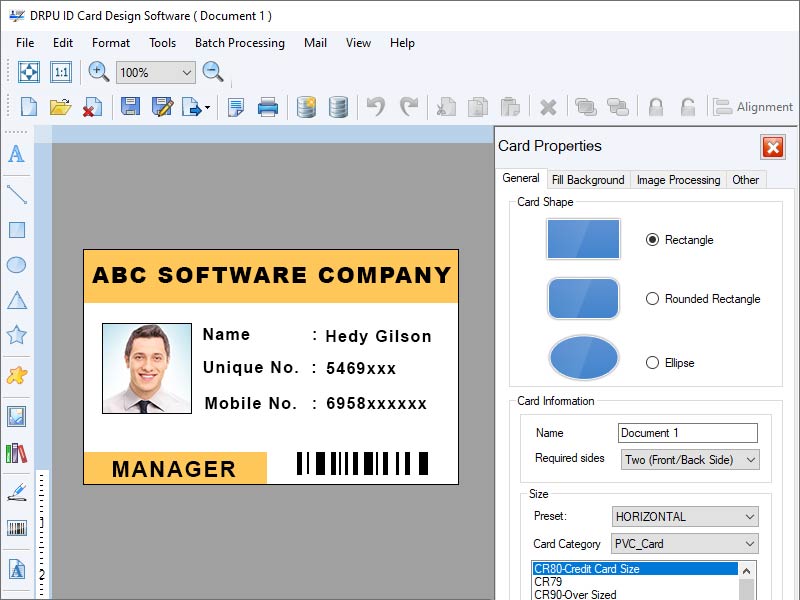The width and height of the screenshot is (800, 600).
Task: Open the Preset dropdown showing HORIZONTAL
Action: click(x=684, y=516)
